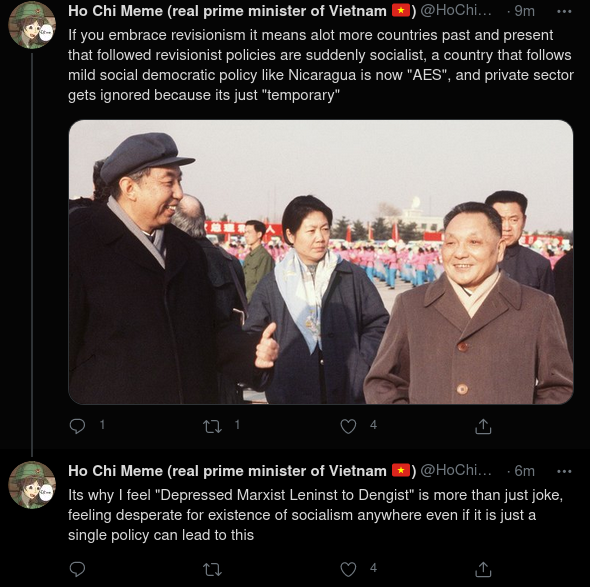Open second tweet author's avatar
This screenshot has height=587, width=590.
tap(32, 485)
